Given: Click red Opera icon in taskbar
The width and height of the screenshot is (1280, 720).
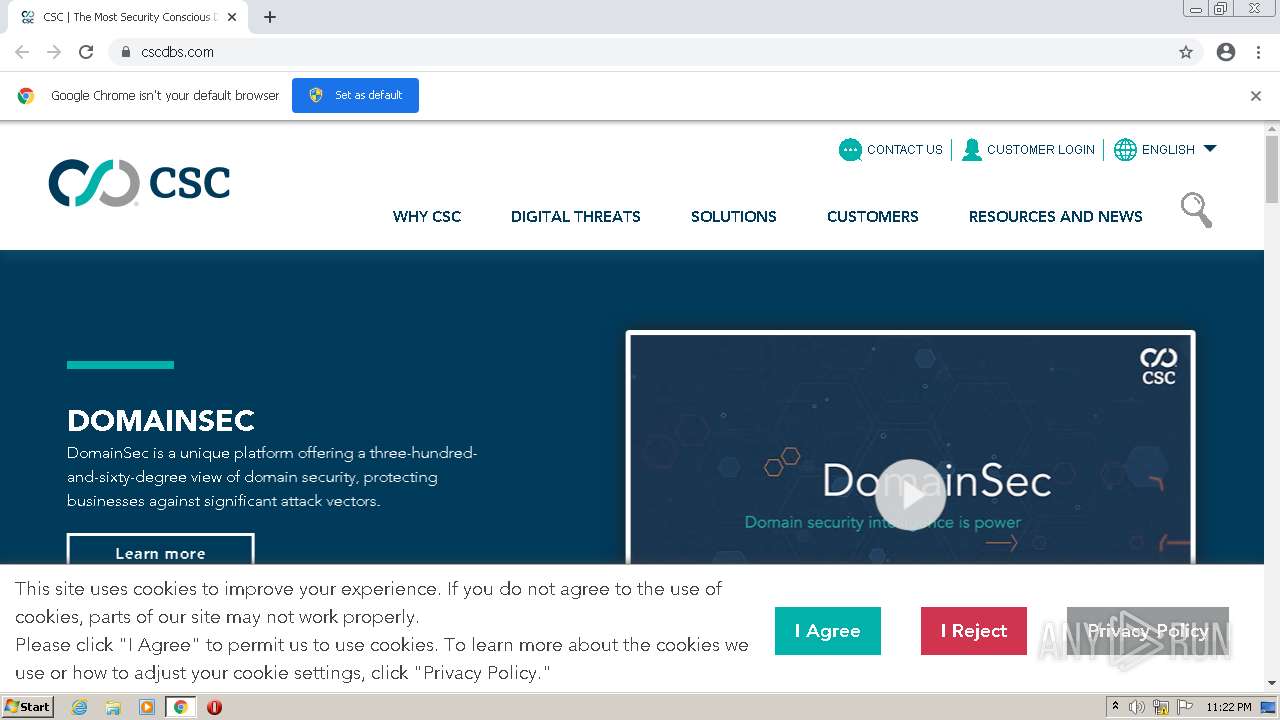Looking at the screenshot, I should tap(214, 707).
